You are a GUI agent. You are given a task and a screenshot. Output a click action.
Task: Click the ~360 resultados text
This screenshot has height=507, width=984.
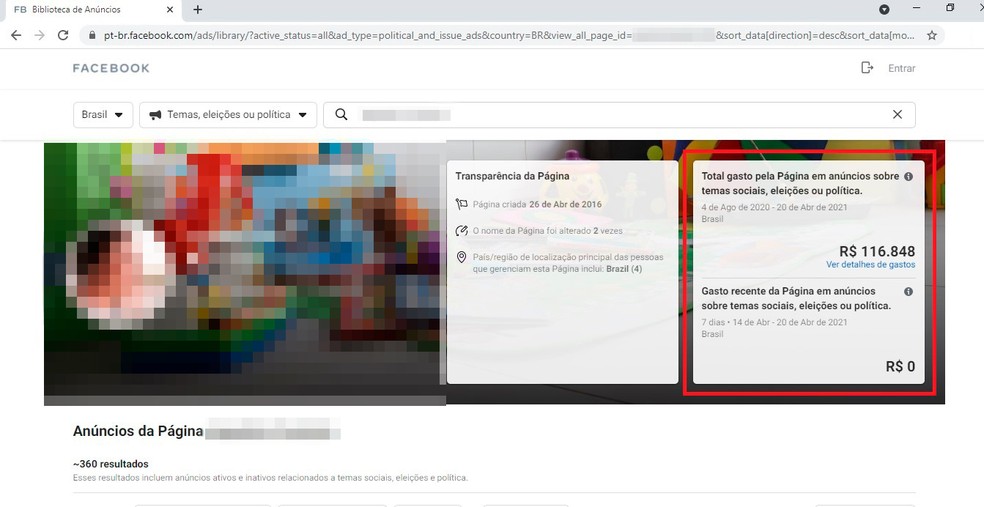[110, 464]
